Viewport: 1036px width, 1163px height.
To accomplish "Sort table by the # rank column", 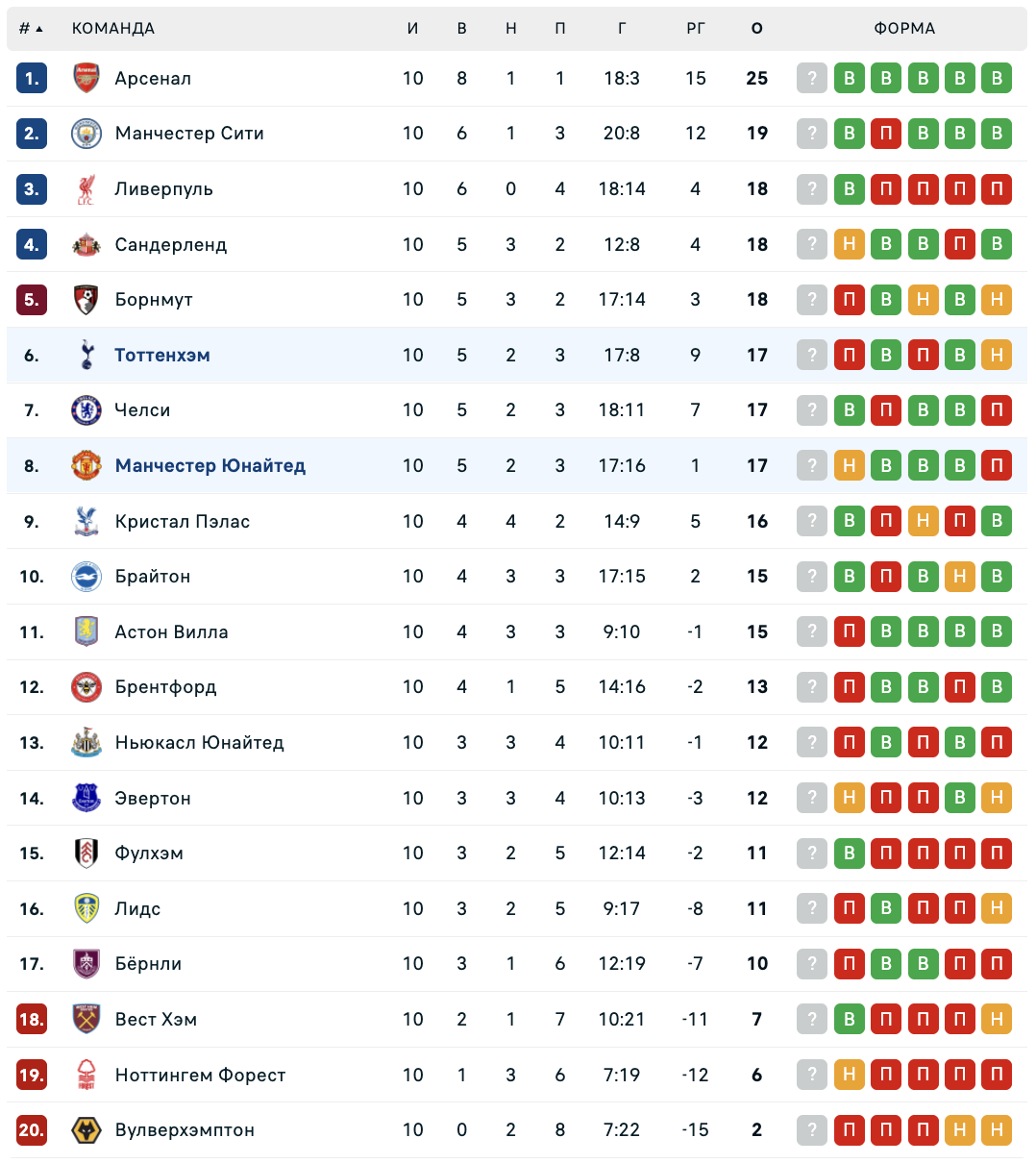I will click(x=31, y=29).
